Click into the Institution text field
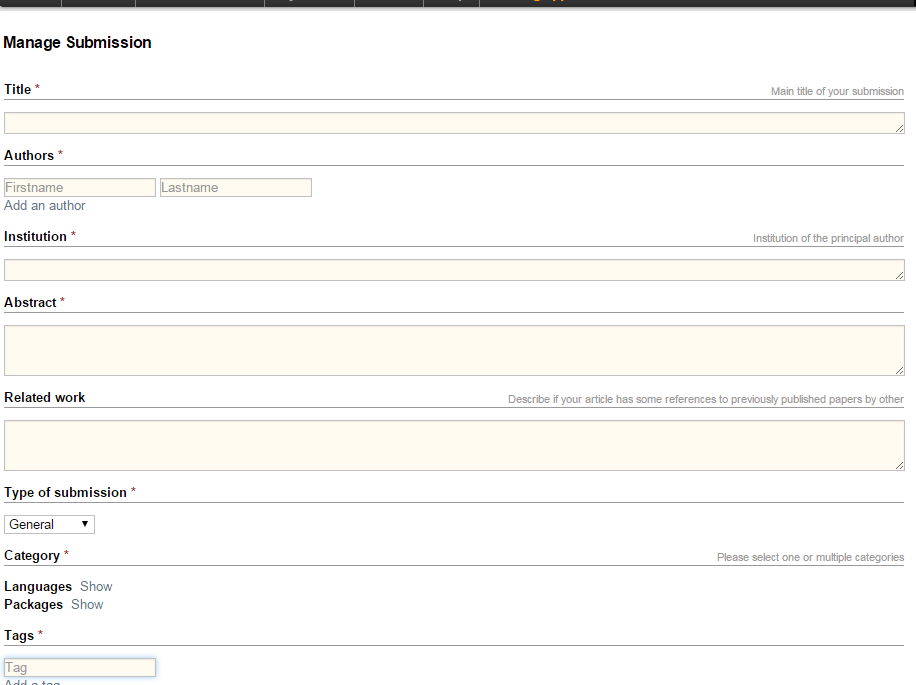This screenshot has width=916, height=685. [x=453, y=270]
